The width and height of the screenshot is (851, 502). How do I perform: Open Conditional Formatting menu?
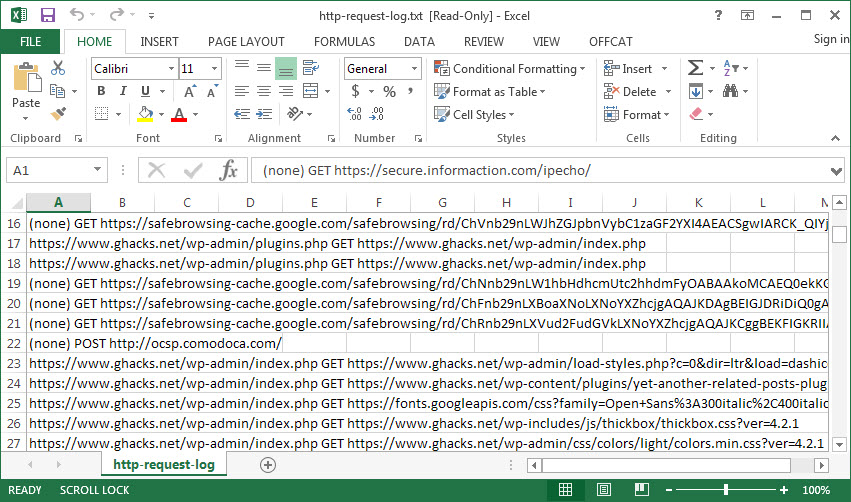pyautogui.click(x=510, y=68)
